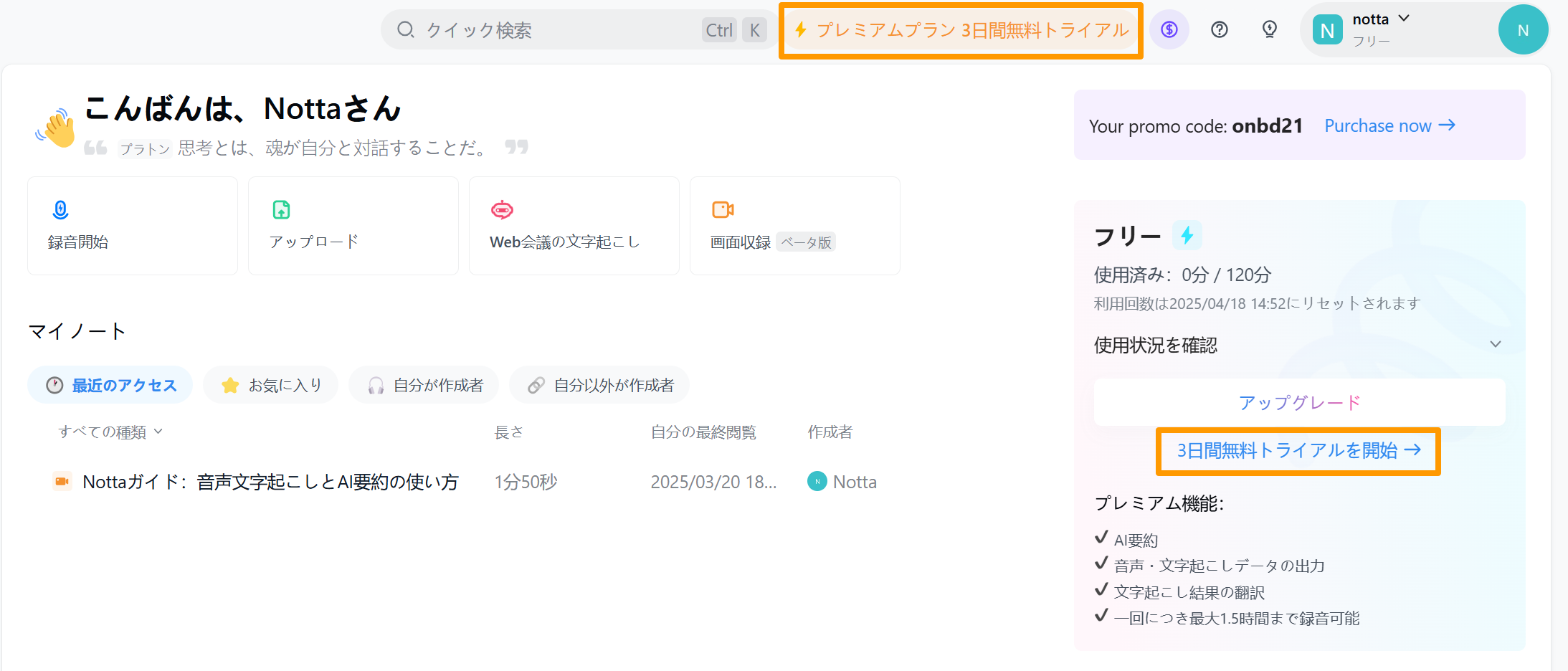This screenshot has width=1568, height=671.
Task: Click the orange video icon of Nottaガイド note
Action: 62,481
